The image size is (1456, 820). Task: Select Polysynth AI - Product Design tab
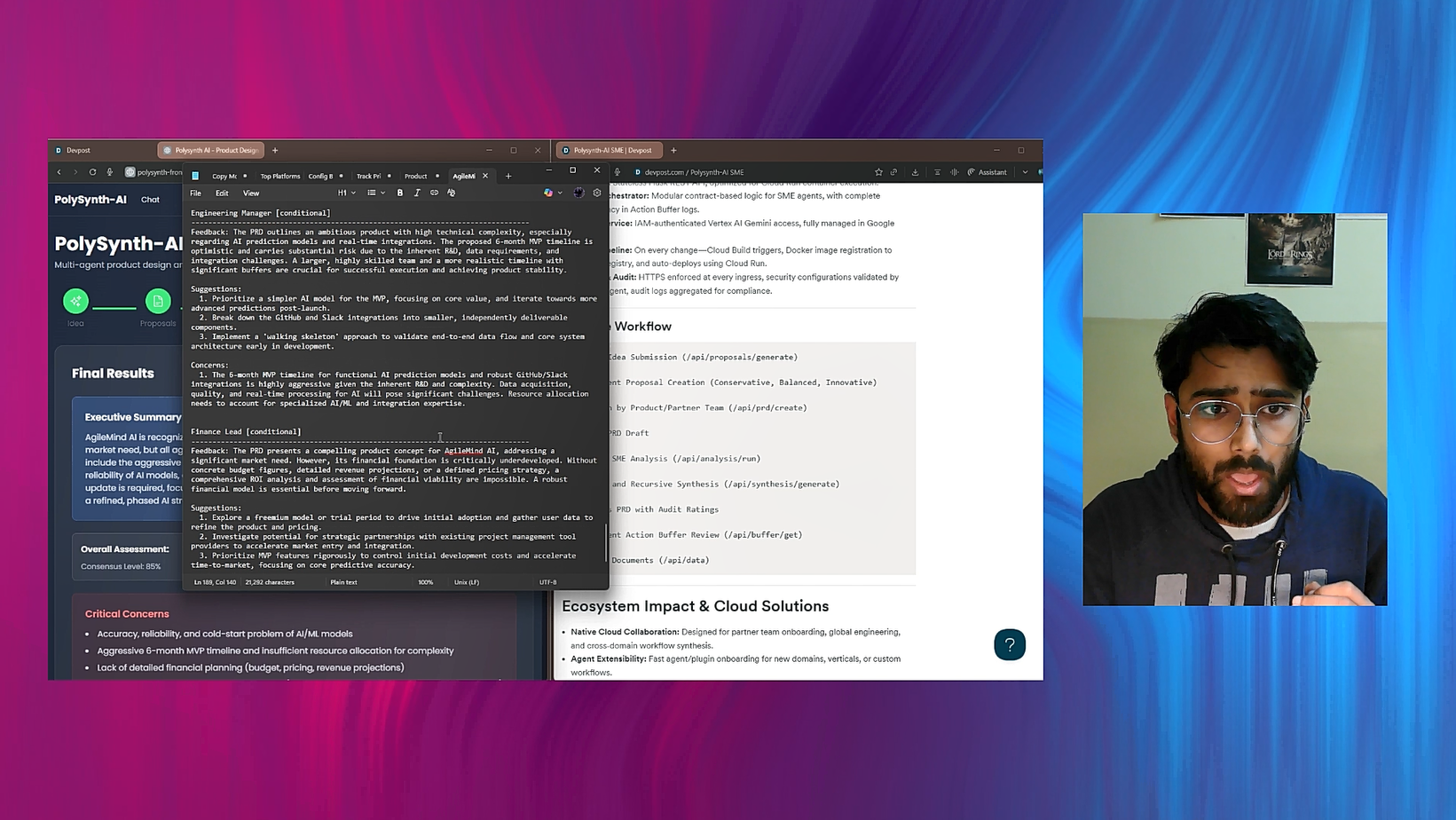coord(210,150)
